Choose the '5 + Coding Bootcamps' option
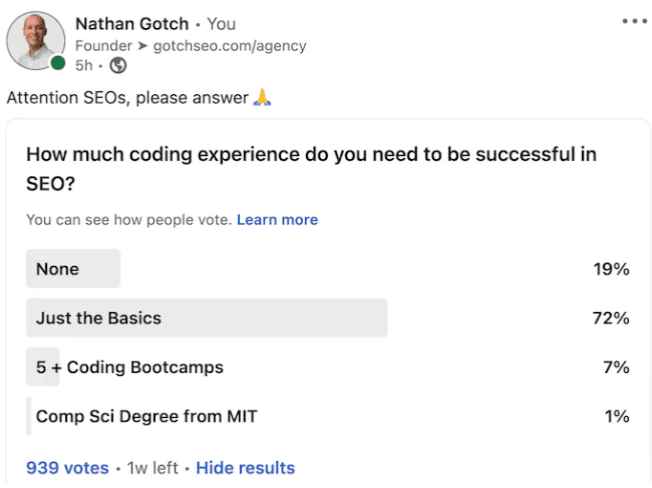 click(x=129, y=367)
